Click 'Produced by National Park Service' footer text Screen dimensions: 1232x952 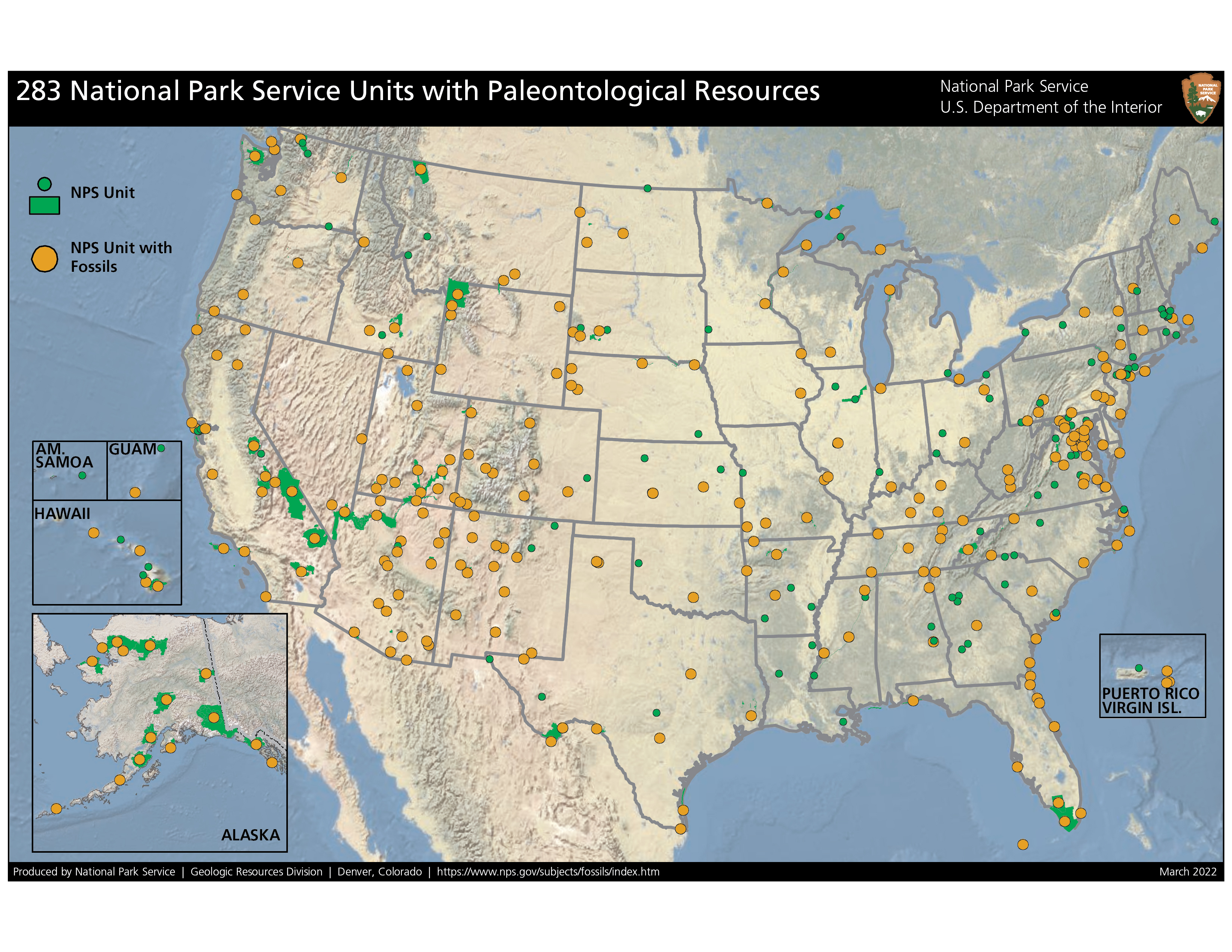[94, 871]
